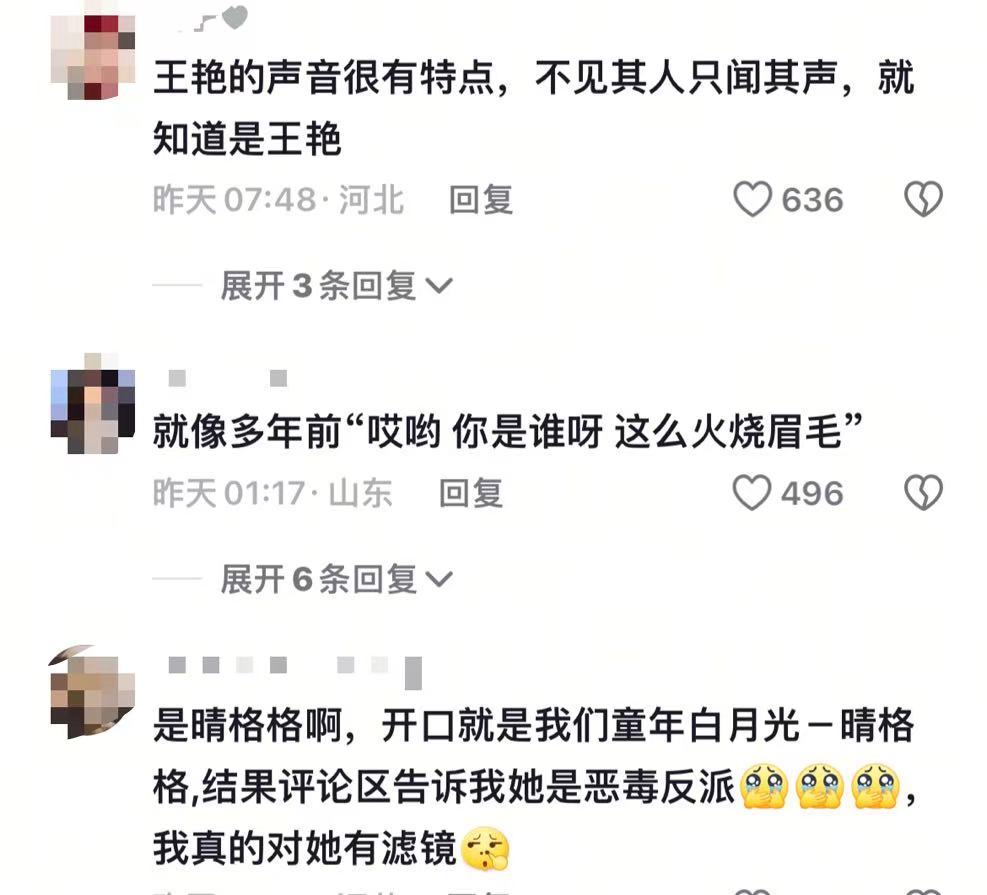Image resolution: width=987 pixels, height=895 pixels.
Task: Select comment text 王艳的声音很有特点
Action: tap(324, 77)
